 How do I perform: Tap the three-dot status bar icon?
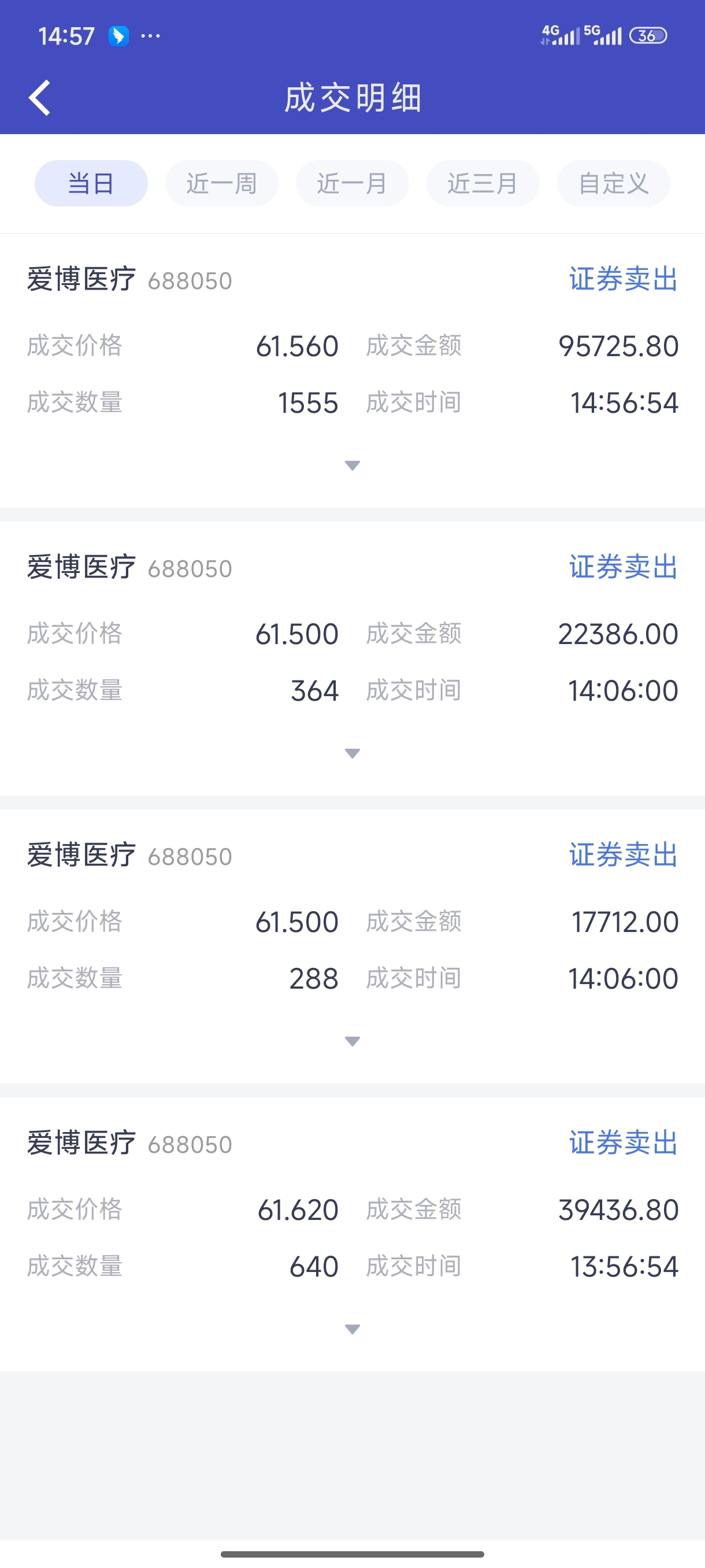click(x=150, y=36)
